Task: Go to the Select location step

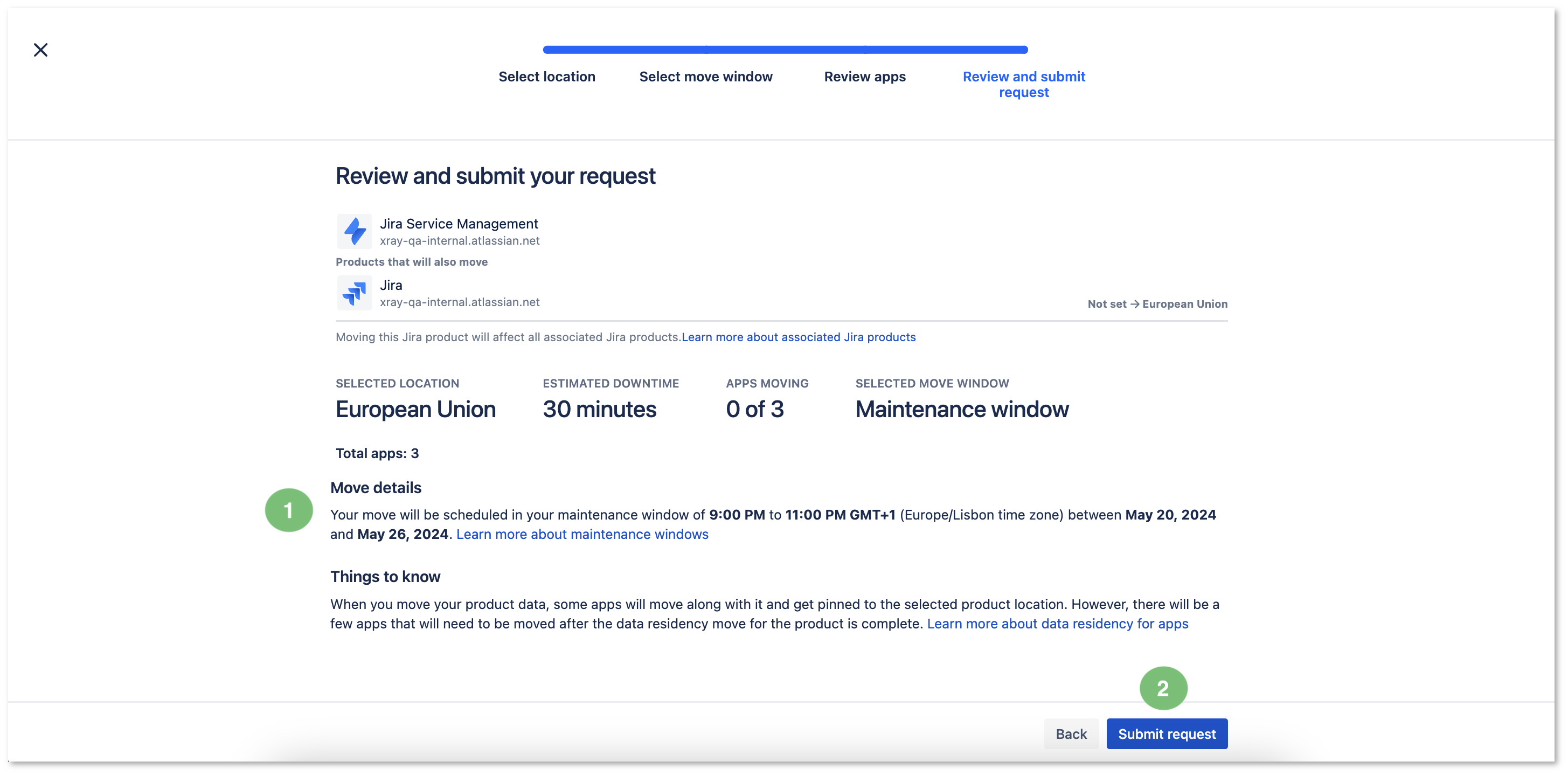Action: [546, 77]
